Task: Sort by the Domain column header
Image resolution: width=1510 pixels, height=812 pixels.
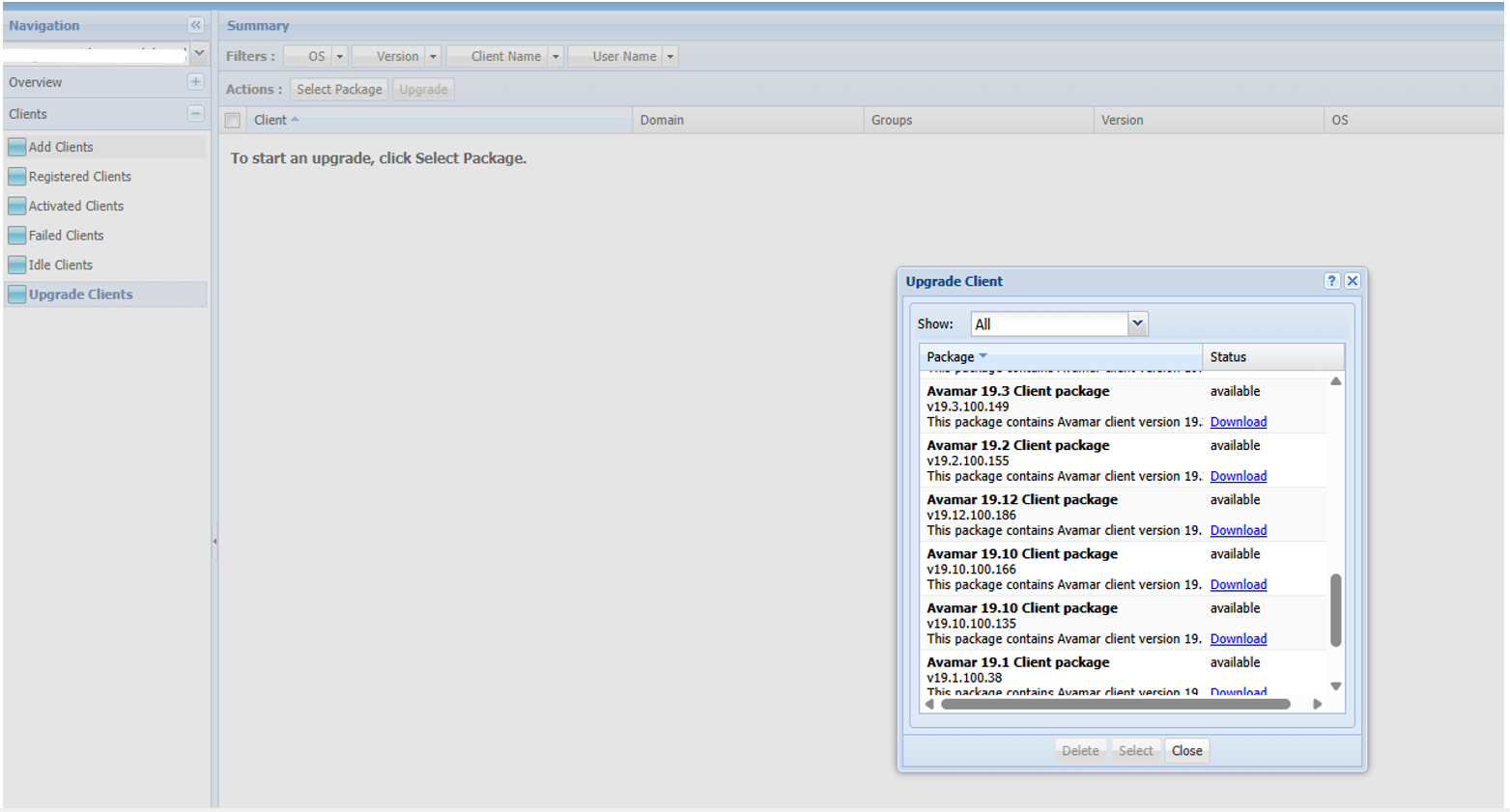Action: tap(662, 121)
